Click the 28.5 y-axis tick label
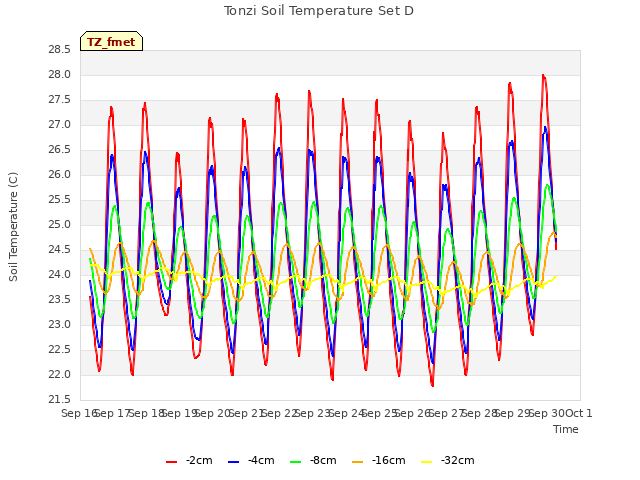 point(60,50)
